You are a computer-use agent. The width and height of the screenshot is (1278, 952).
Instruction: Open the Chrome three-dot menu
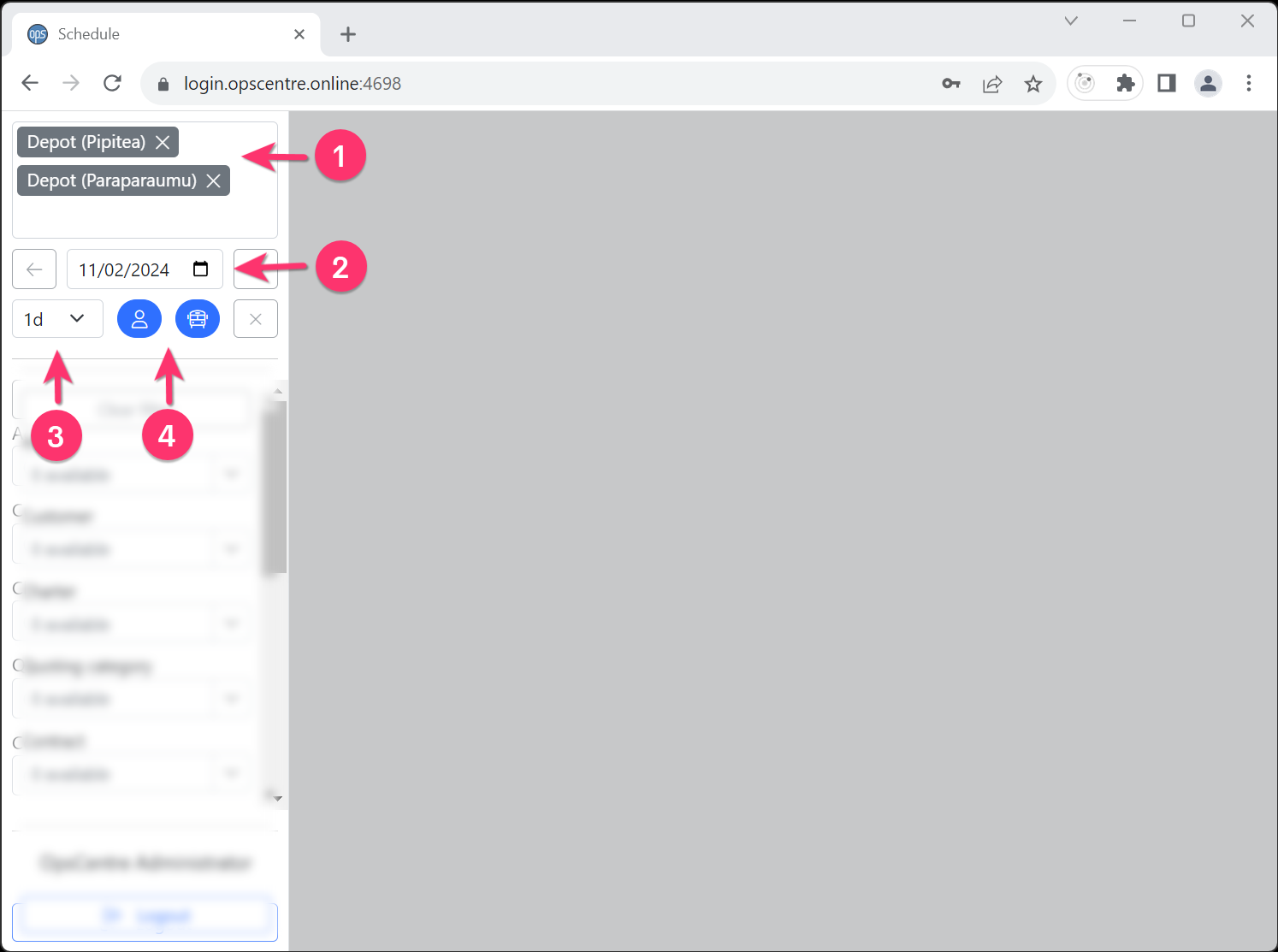1249,83
